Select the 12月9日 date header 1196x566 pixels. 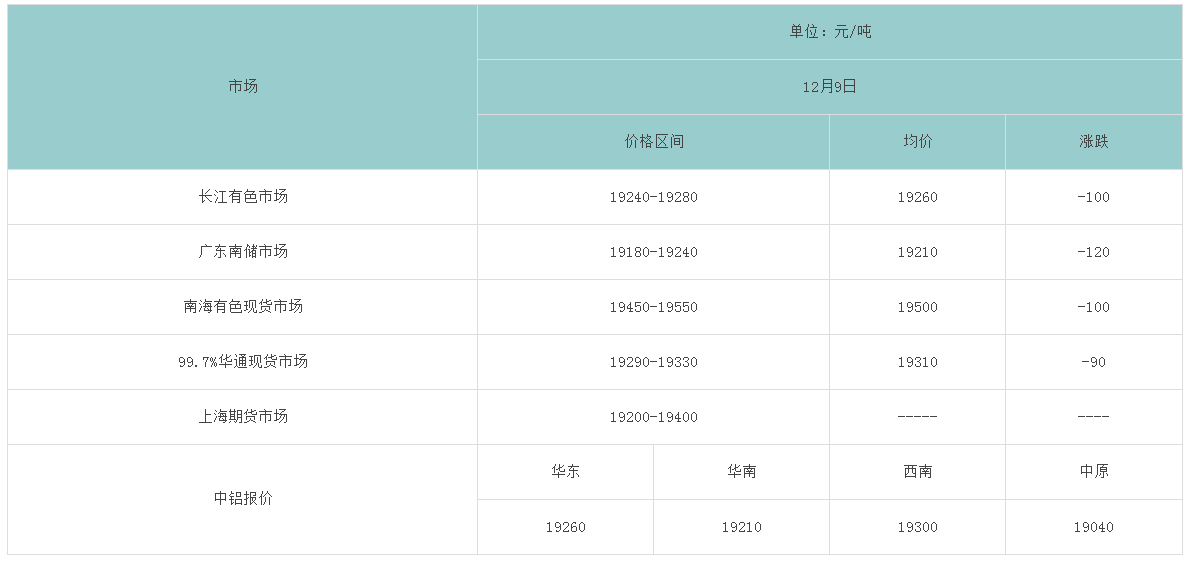(830, 87)
